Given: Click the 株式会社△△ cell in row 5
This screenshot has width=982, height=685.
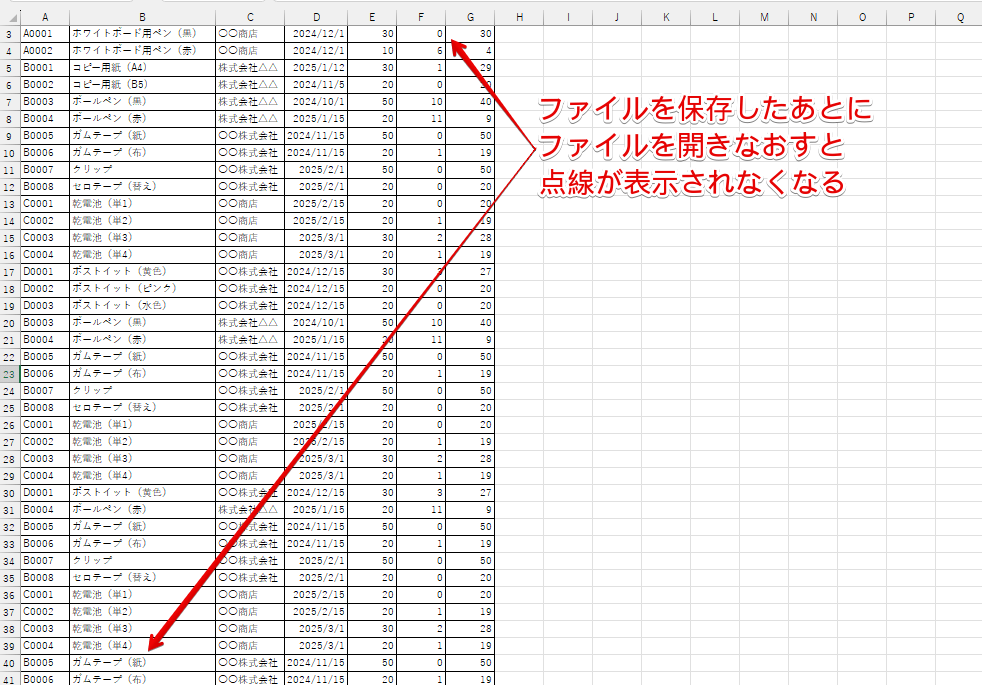Looking at the screenshot, I should (x=250, y=67).
